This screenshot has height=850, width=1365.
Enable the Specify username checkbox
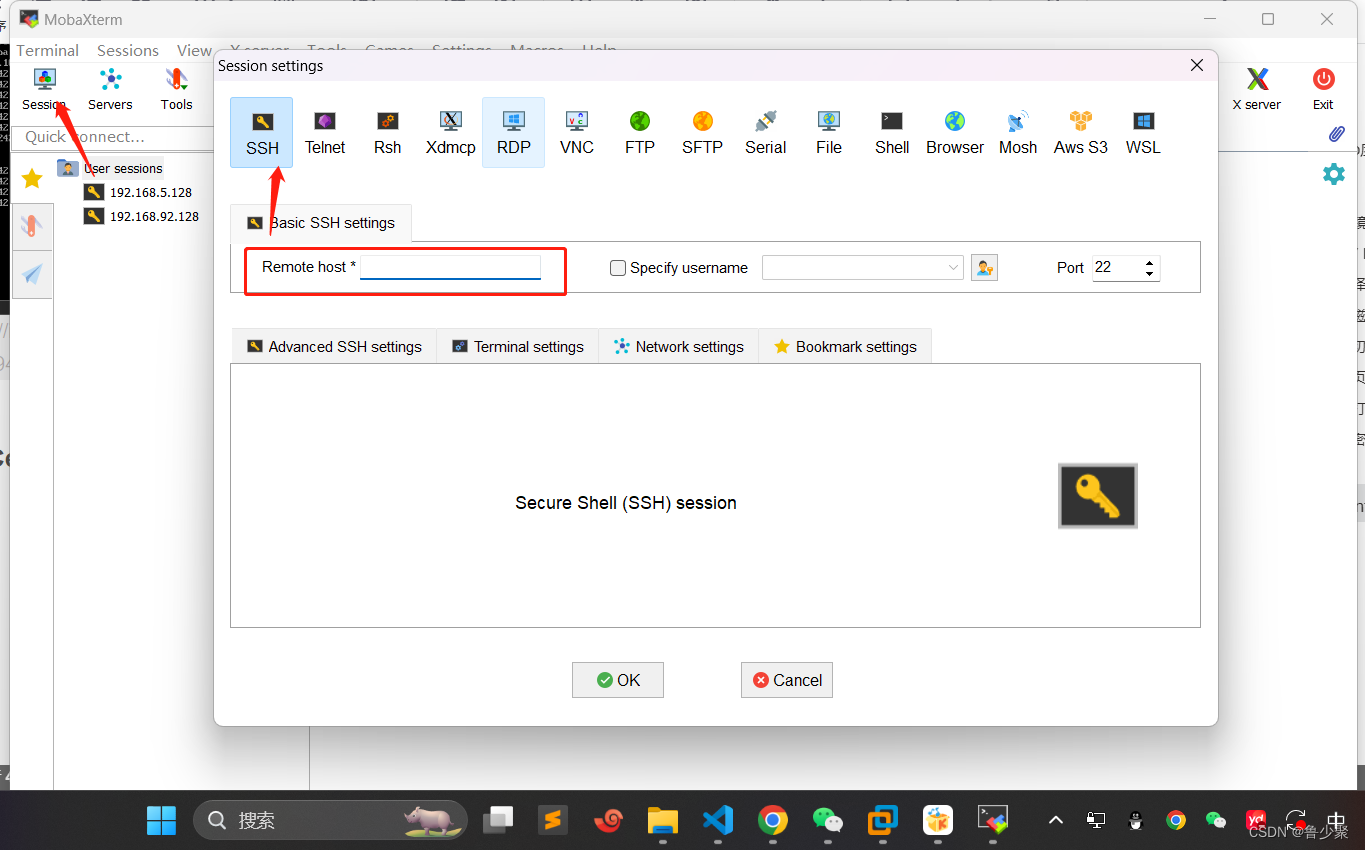pyautogui.click(x=618, y=268)
